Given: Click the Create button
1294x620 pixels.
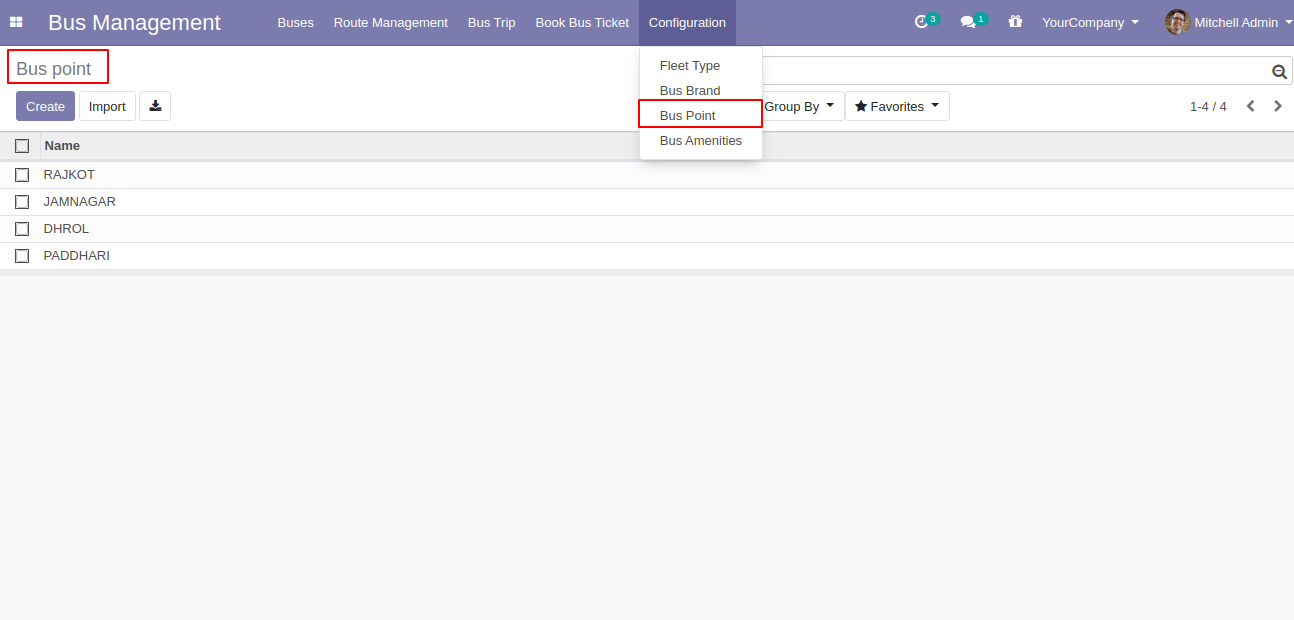Looking at the screenshot, I should [x=45, y=106].
